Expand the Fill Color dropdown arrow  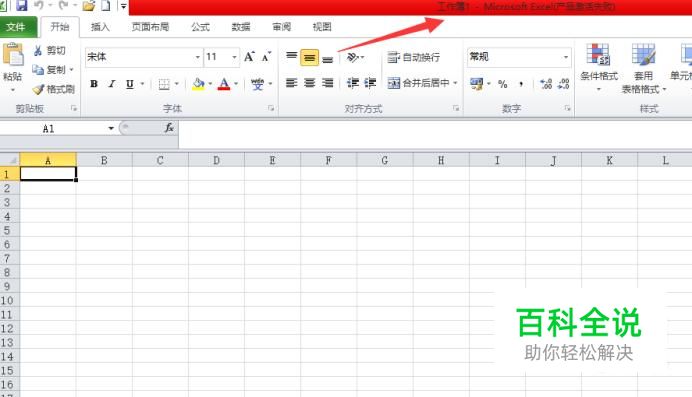tap(211, 83)
